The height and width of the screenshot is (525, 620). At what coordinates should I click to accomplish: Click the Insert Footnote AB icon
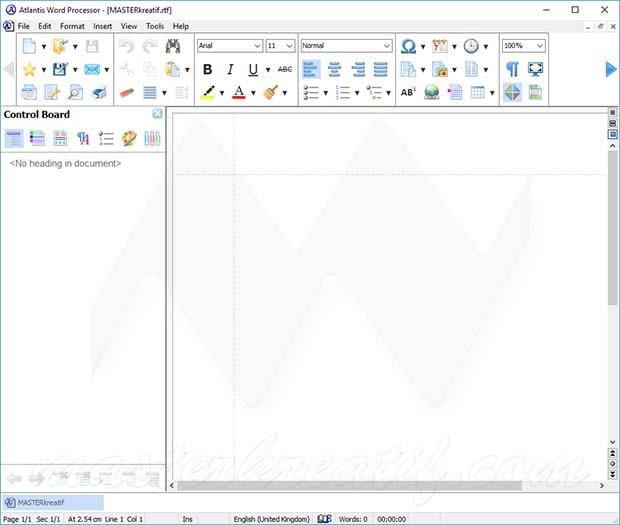408,93
